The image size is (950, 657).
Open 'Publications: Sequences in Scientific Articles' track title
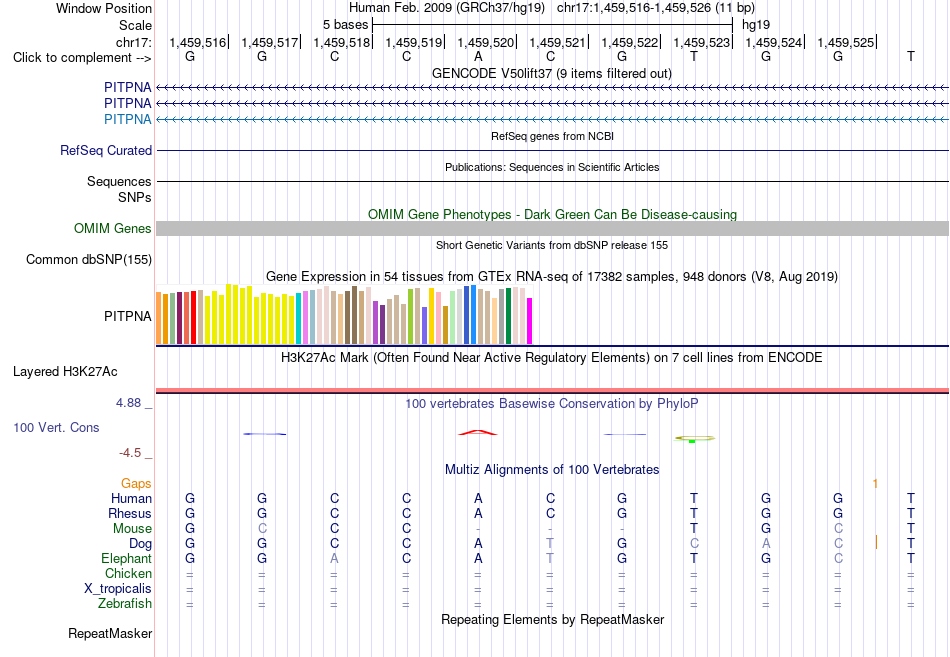[552, 167]
